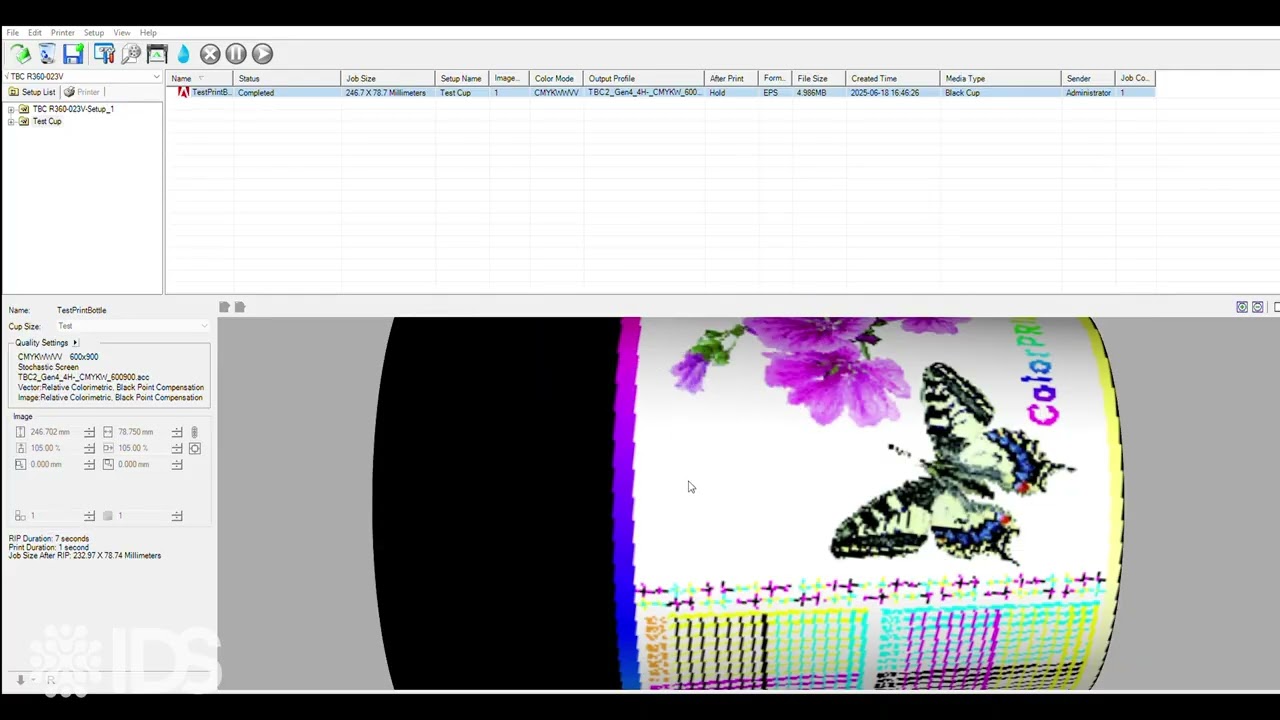Click the Sender column header
The height and width of the screenshot is (720, 1280).
(1088, 78)
